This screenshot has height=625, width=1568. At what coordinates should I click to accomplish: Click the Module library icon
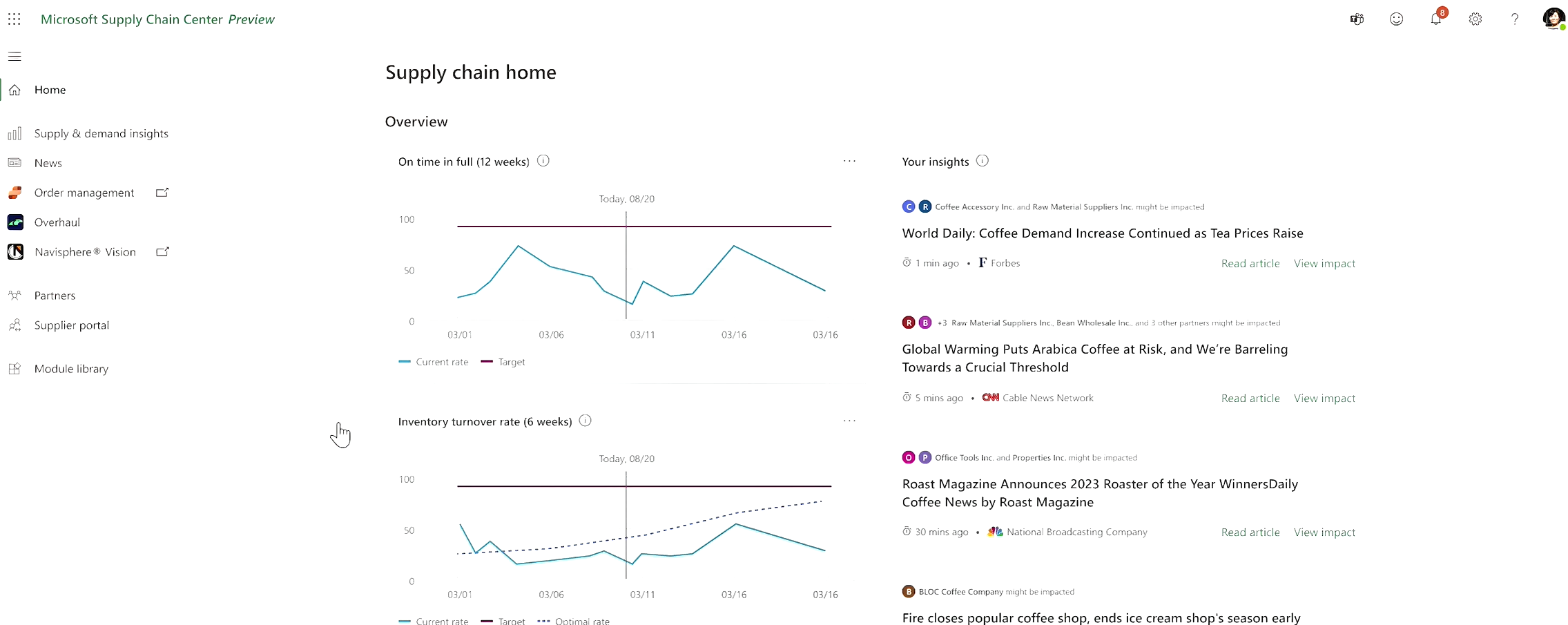14,369
